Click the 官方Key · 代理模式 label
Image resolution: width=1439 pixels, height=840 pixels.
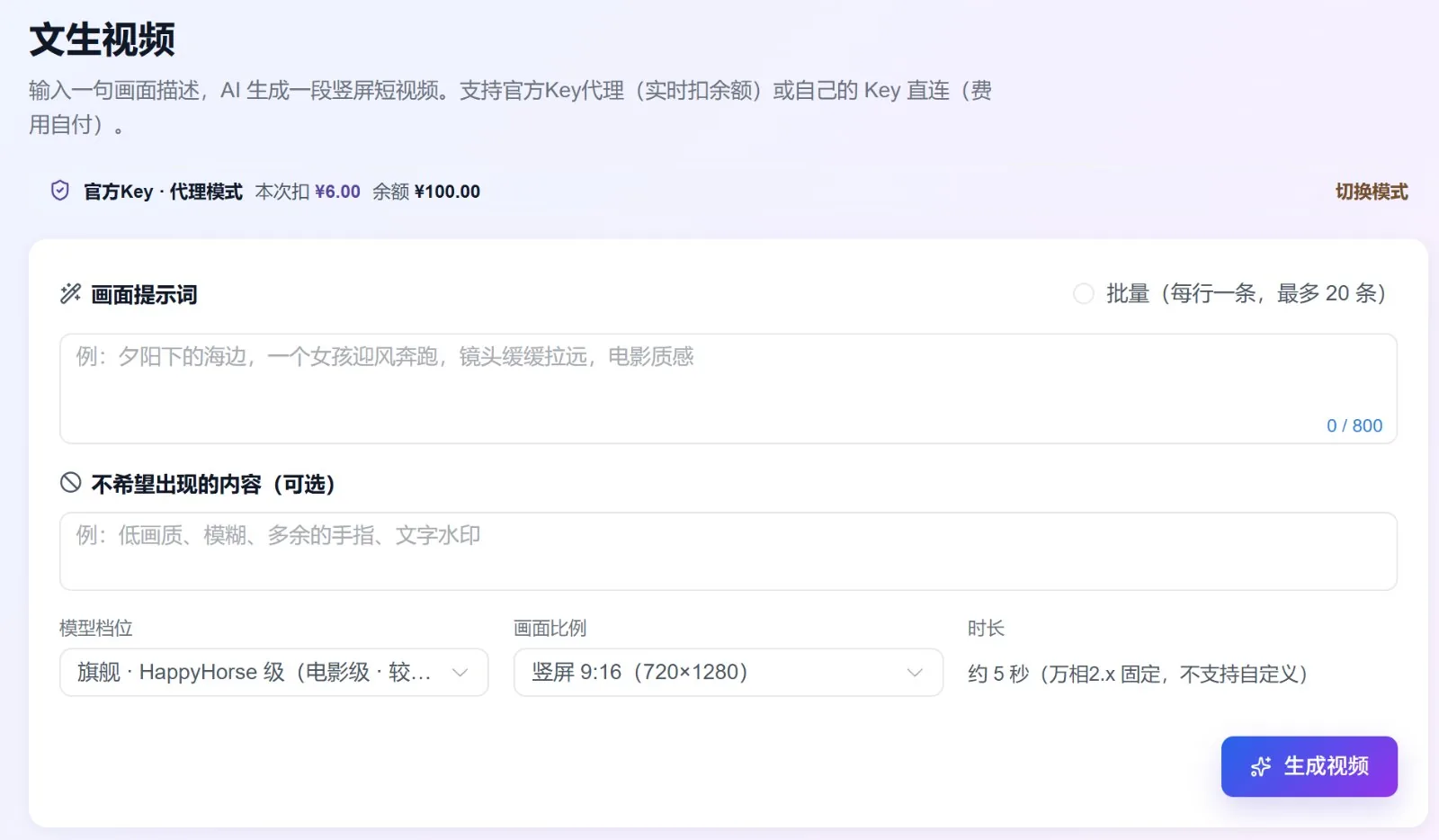(163, 192)
